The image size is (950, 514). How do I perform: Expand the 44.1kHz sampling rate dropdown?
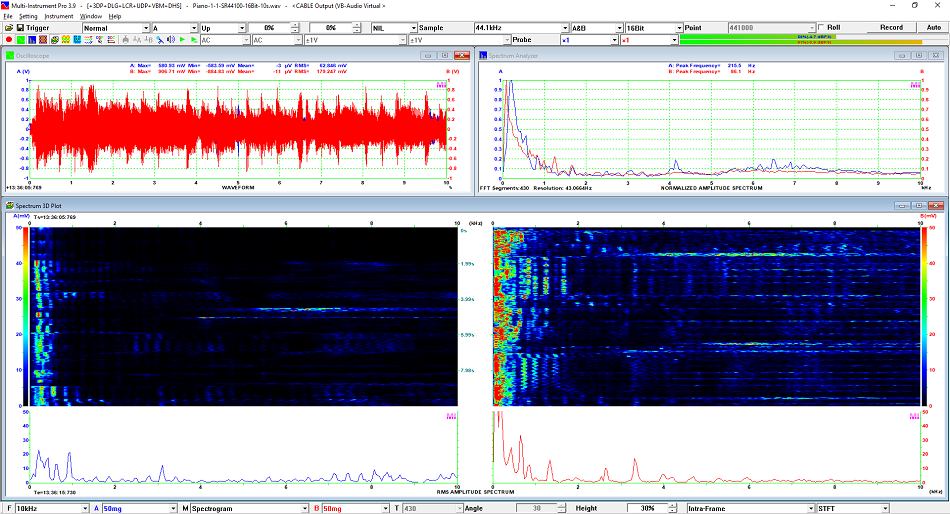(x=563, y=28)
